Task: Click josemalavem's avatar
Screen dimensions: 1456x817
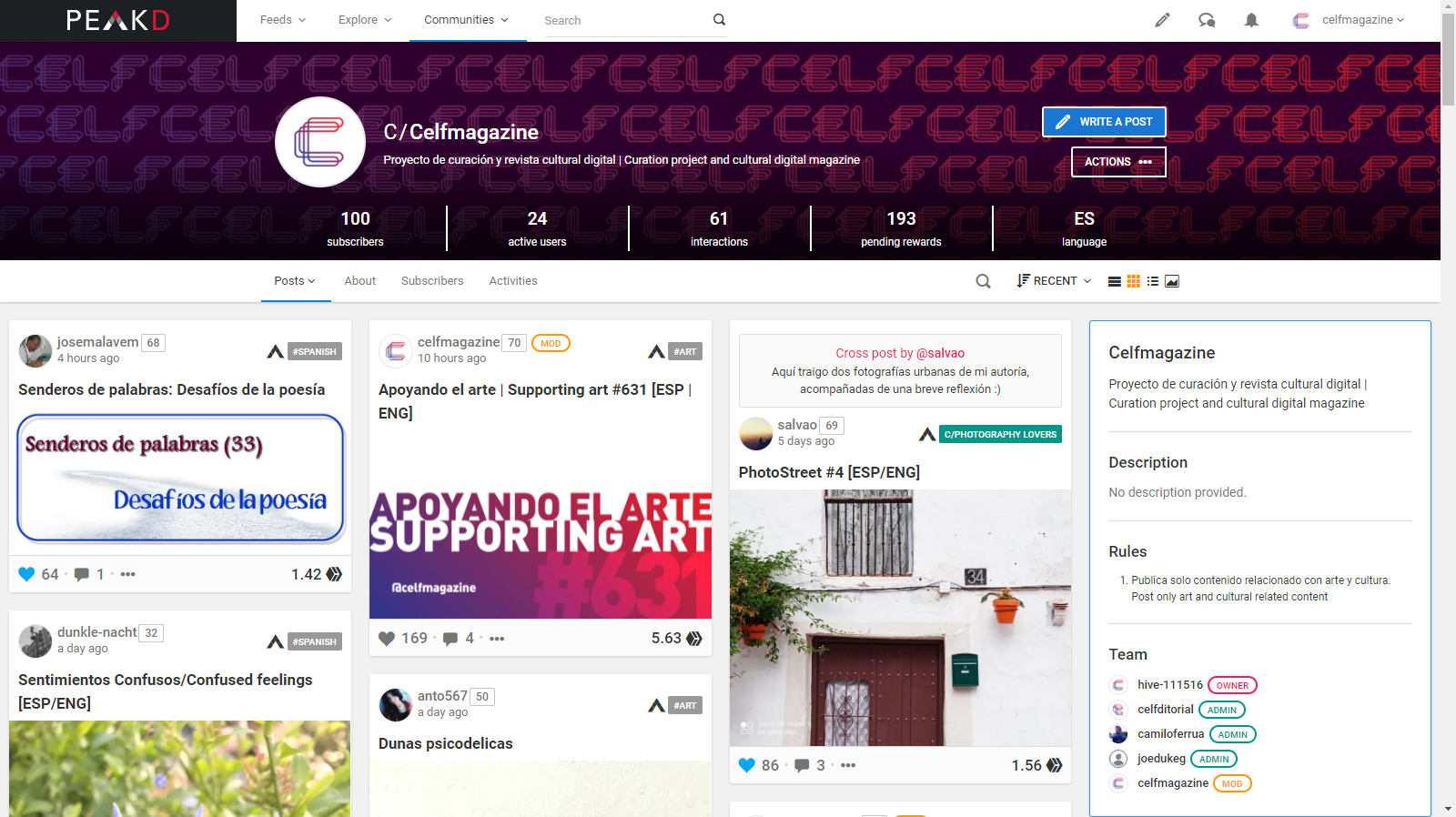Action: (35, 351)
